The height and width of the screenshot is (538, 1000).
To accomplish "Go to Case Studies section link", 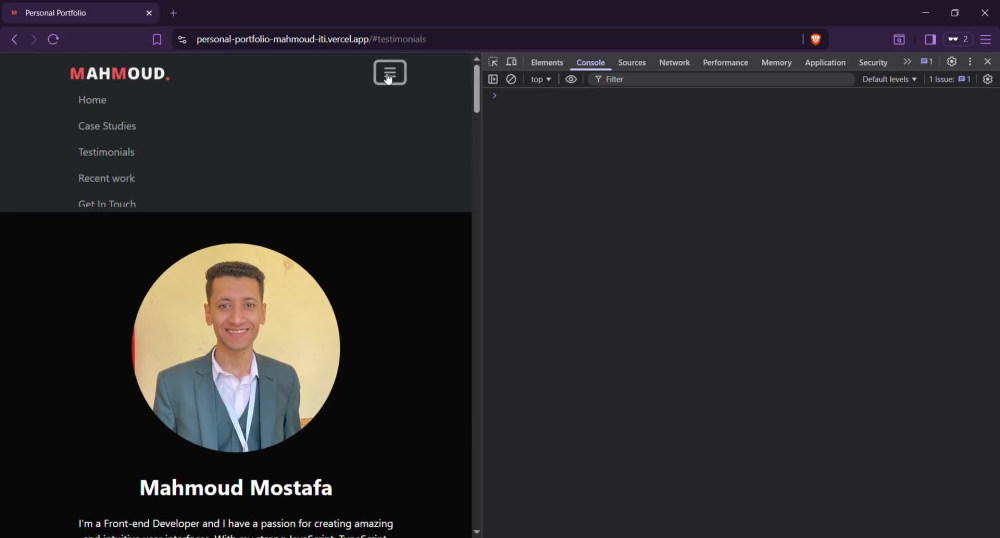I will [107, 126].
